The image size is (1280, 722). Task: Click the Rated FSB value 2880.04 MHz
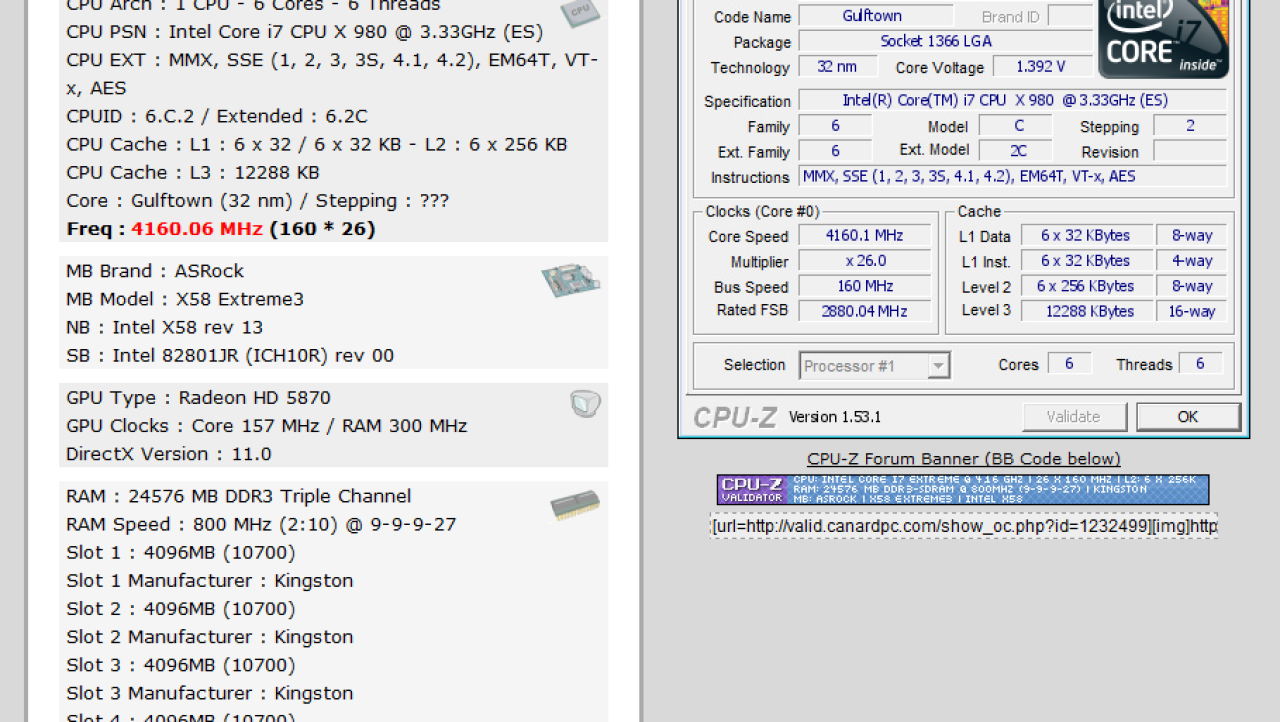coord(864,311)
